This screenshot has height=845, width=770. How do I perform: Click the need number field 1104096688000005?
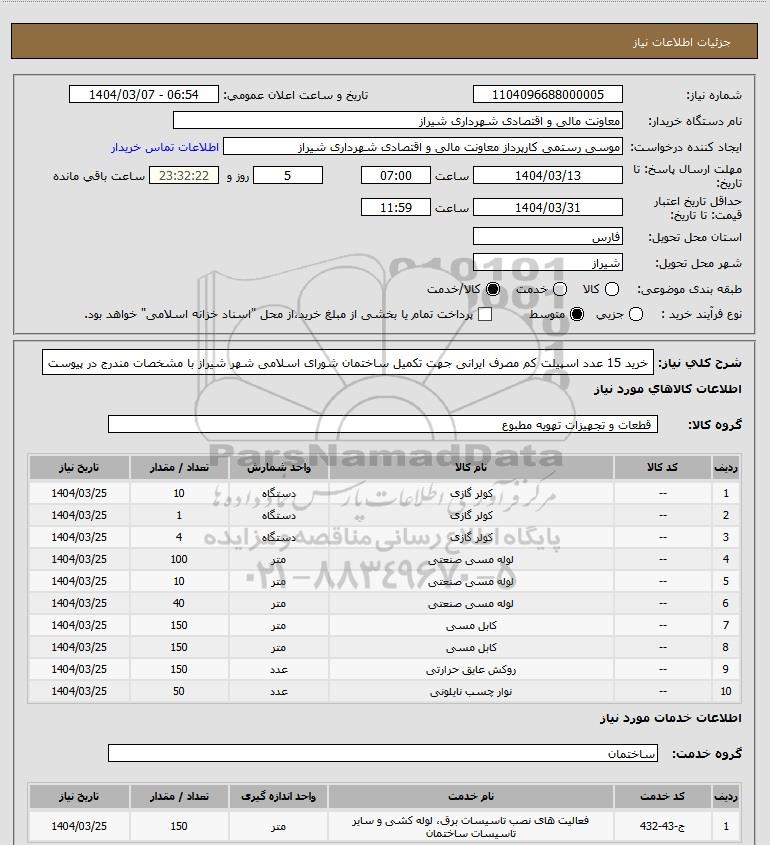point(547,94)
